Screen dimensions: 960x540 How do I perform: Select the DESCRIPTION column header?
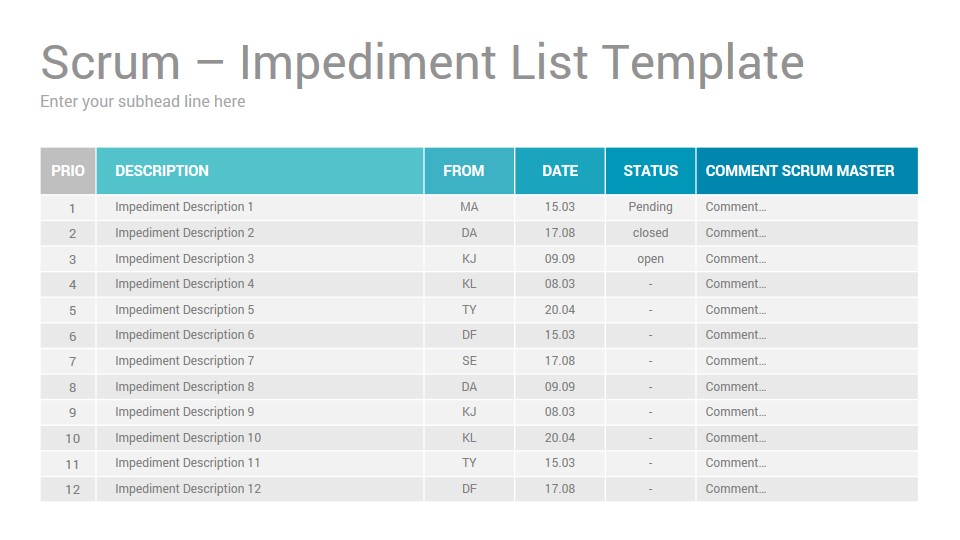click(260, 171)
